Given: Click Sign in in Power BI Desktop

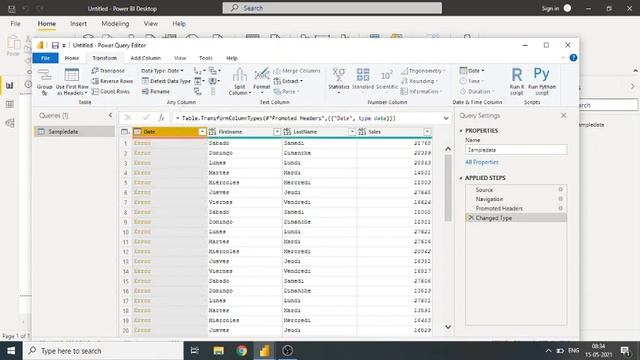Looking at the screenshot, I should pyautogui.click(x=550, y=8).
